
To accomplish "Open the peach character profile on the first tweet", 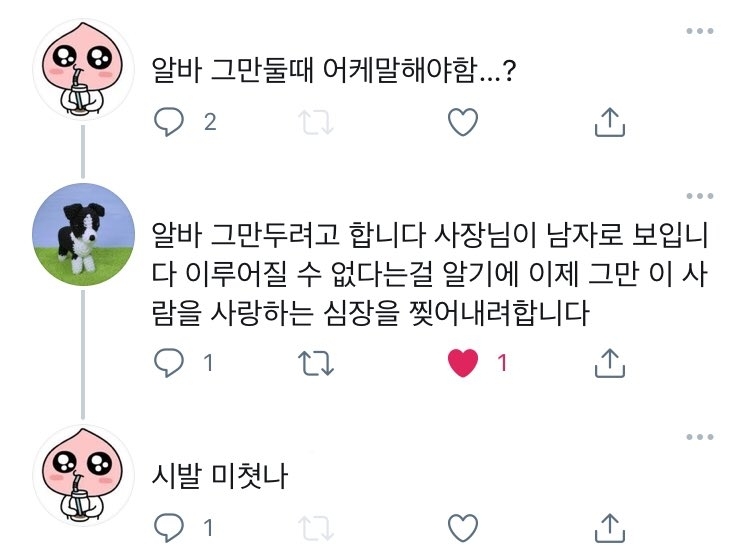I will point(83,69).
